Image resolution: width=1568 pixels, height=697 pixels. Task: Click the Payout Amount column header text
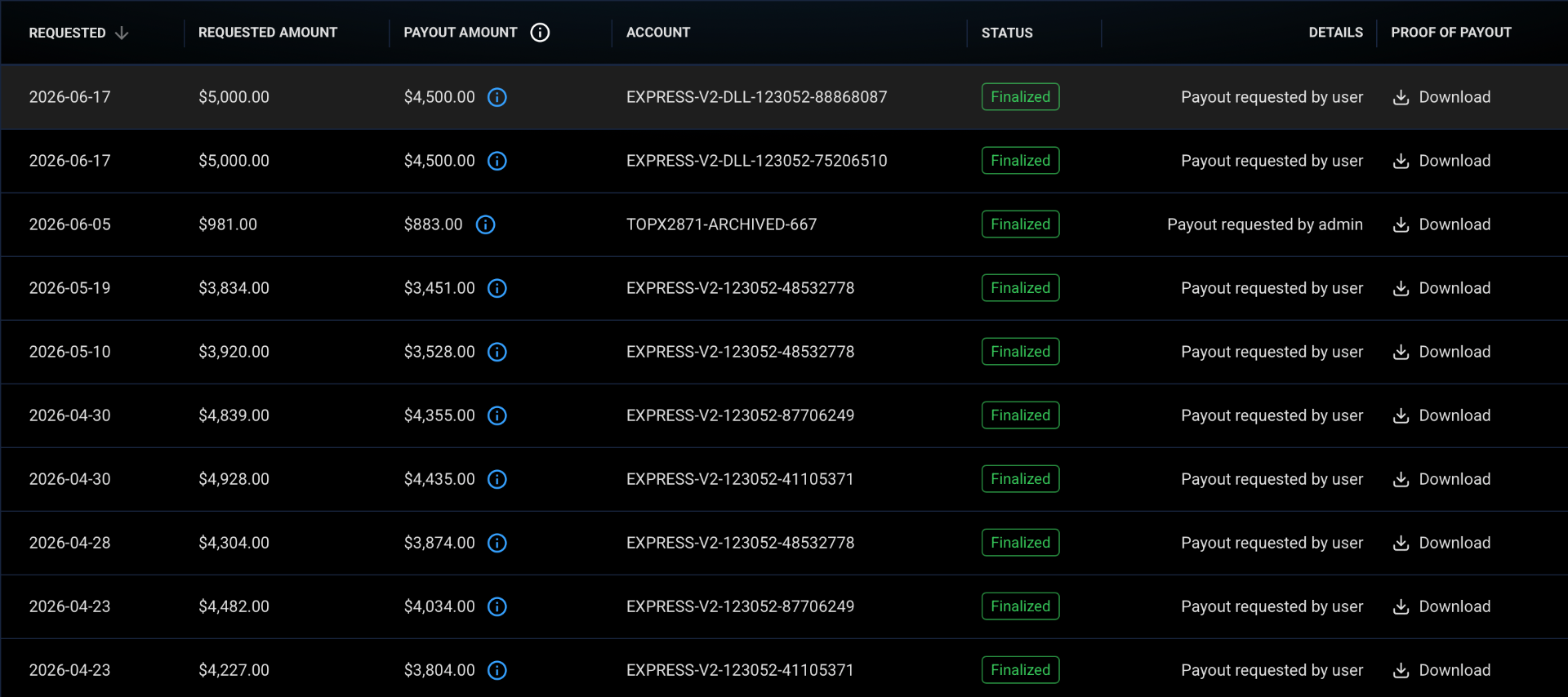pos(461,33)
